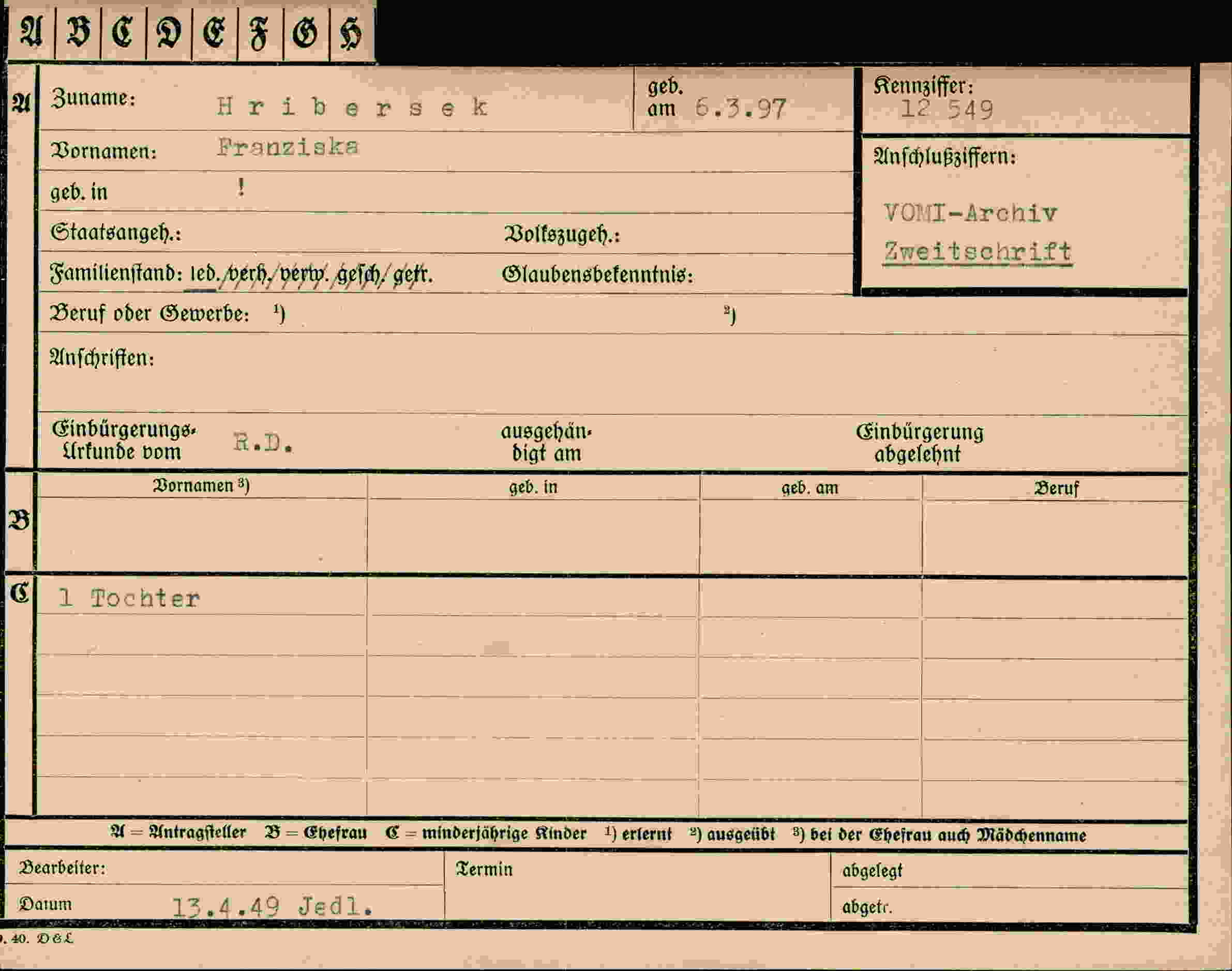
Task: Click the struck-out 'verw.' option
Action: pyautogui.click(x=304, y=275)
